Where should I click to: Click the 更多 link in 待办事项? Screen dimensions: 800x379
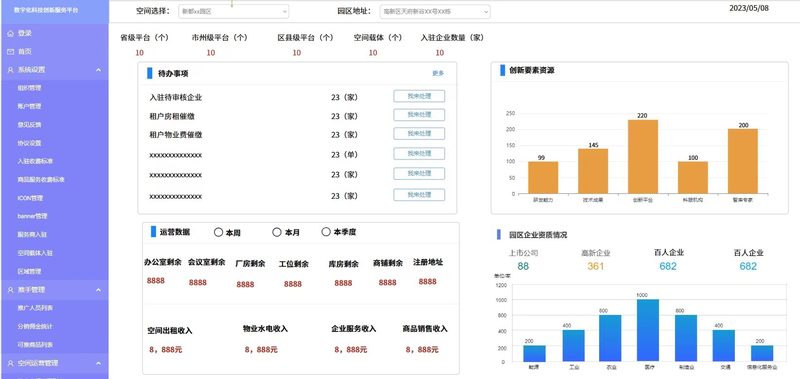(x=438, y=73)
